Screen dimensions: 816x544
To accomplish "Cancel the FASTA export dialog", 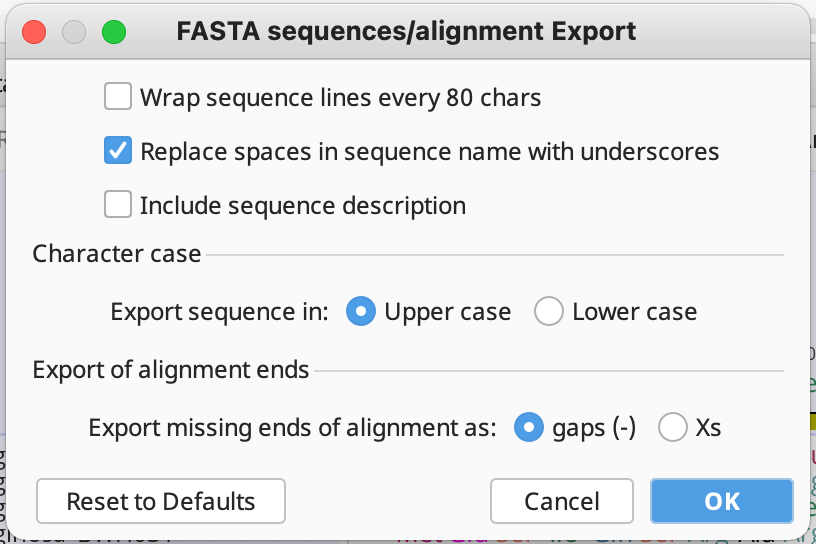I will [562, 501].
